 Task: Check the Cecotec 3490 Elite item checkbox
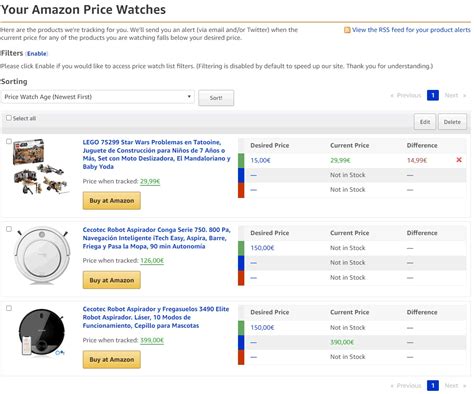(9, 308)
